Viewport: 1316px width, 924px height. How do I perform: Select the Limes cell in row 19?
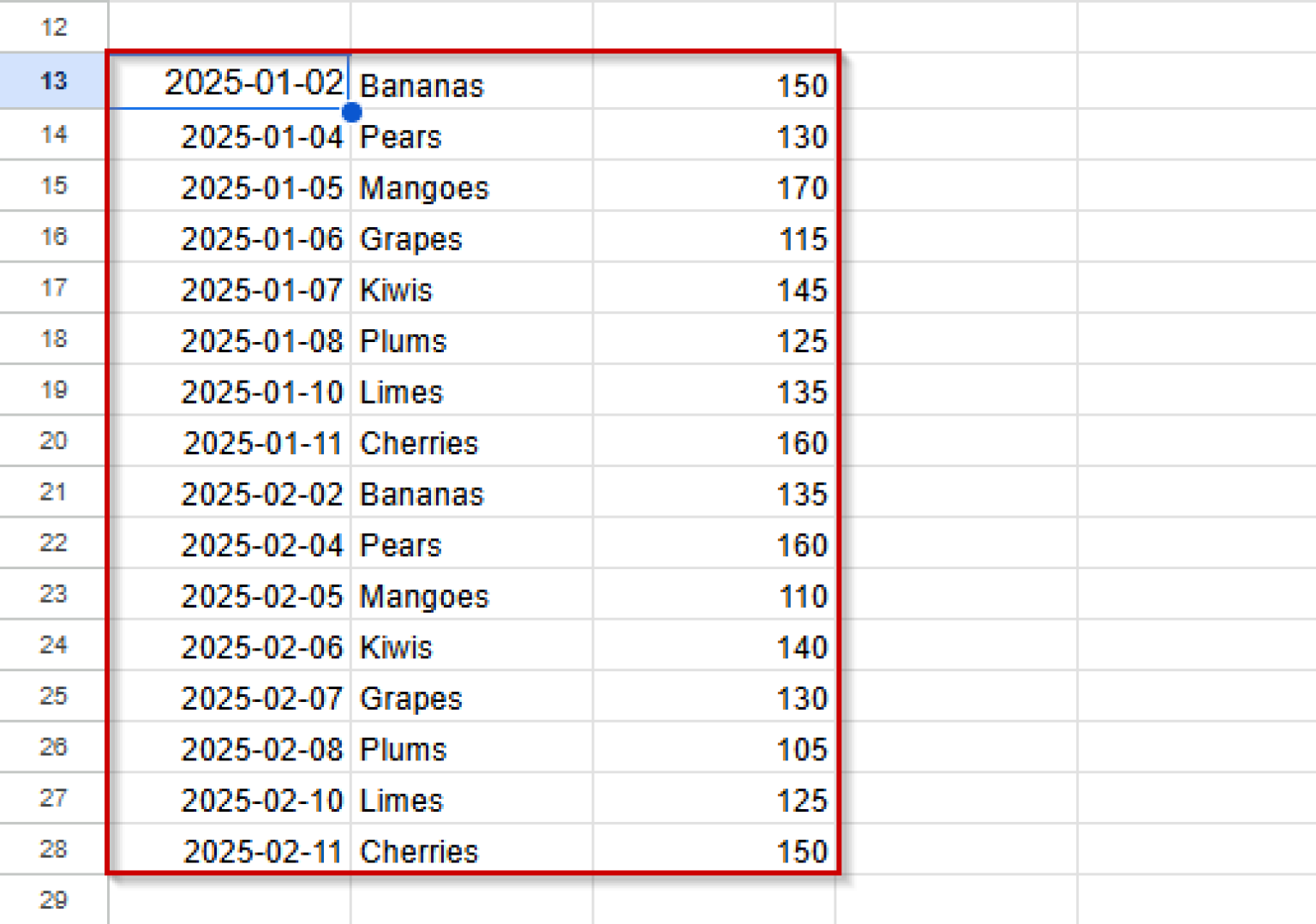[x=471, y=392]
